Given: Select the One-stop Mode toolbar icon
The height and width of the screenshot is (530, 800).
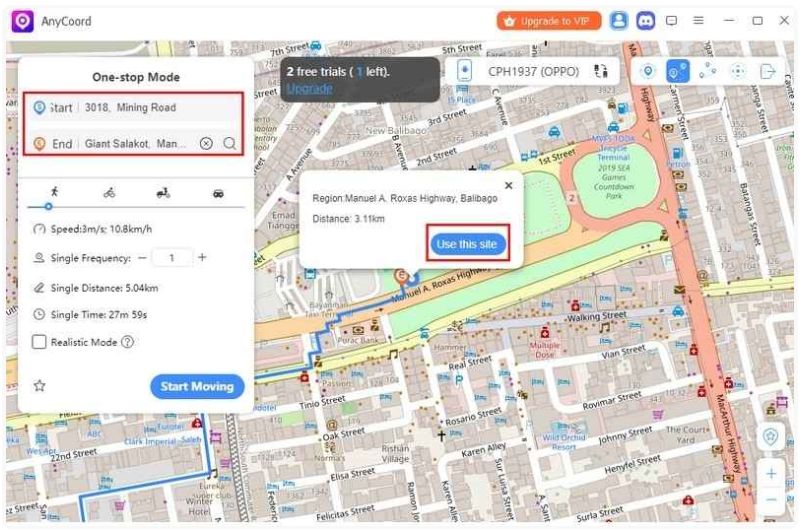Looking at the screenshot, I should coord(678,71).
